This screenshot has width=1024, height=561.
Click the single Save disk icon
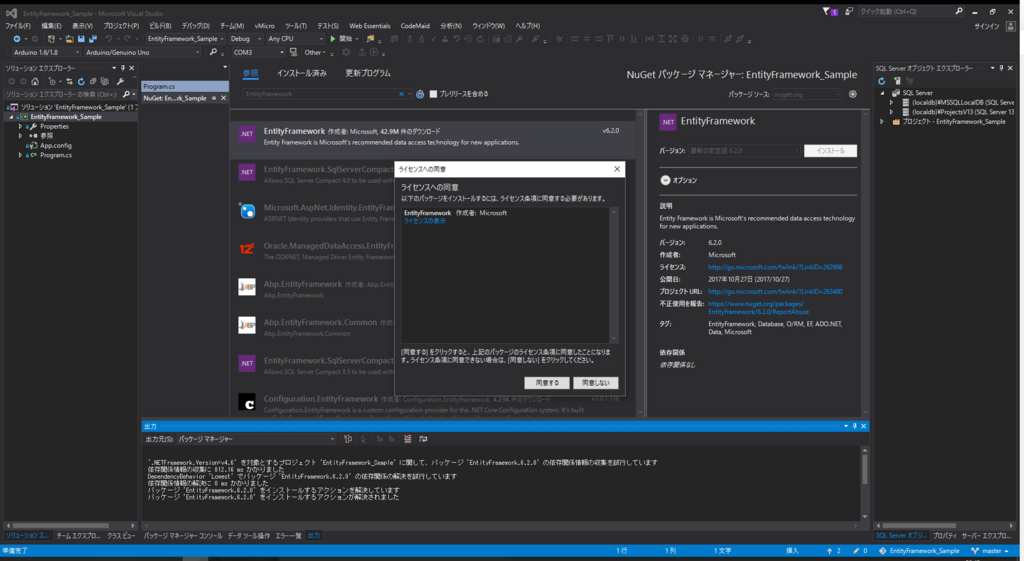81,39
